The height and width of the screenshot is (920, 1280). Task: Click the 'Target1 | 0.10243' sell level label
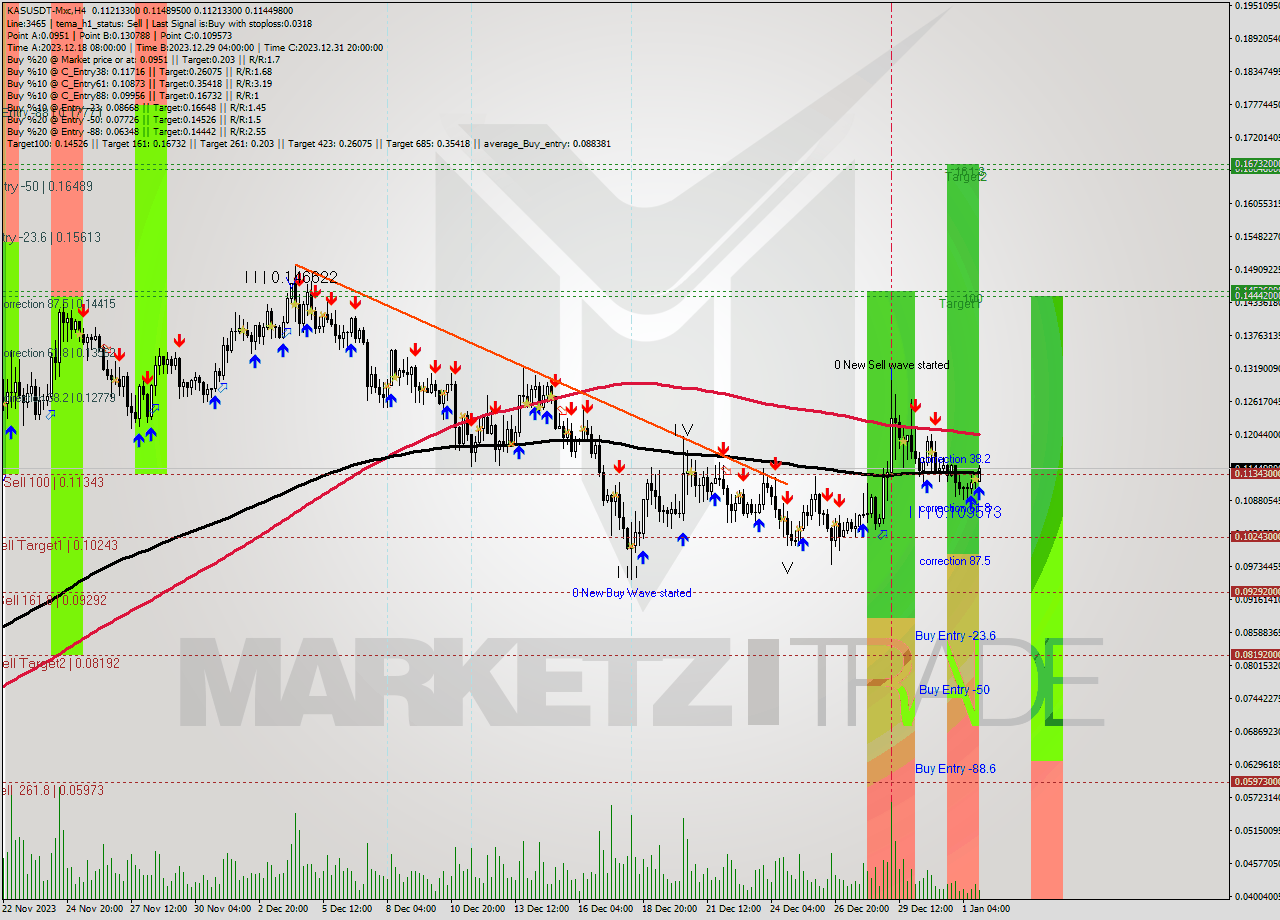[x=60, y=546]
